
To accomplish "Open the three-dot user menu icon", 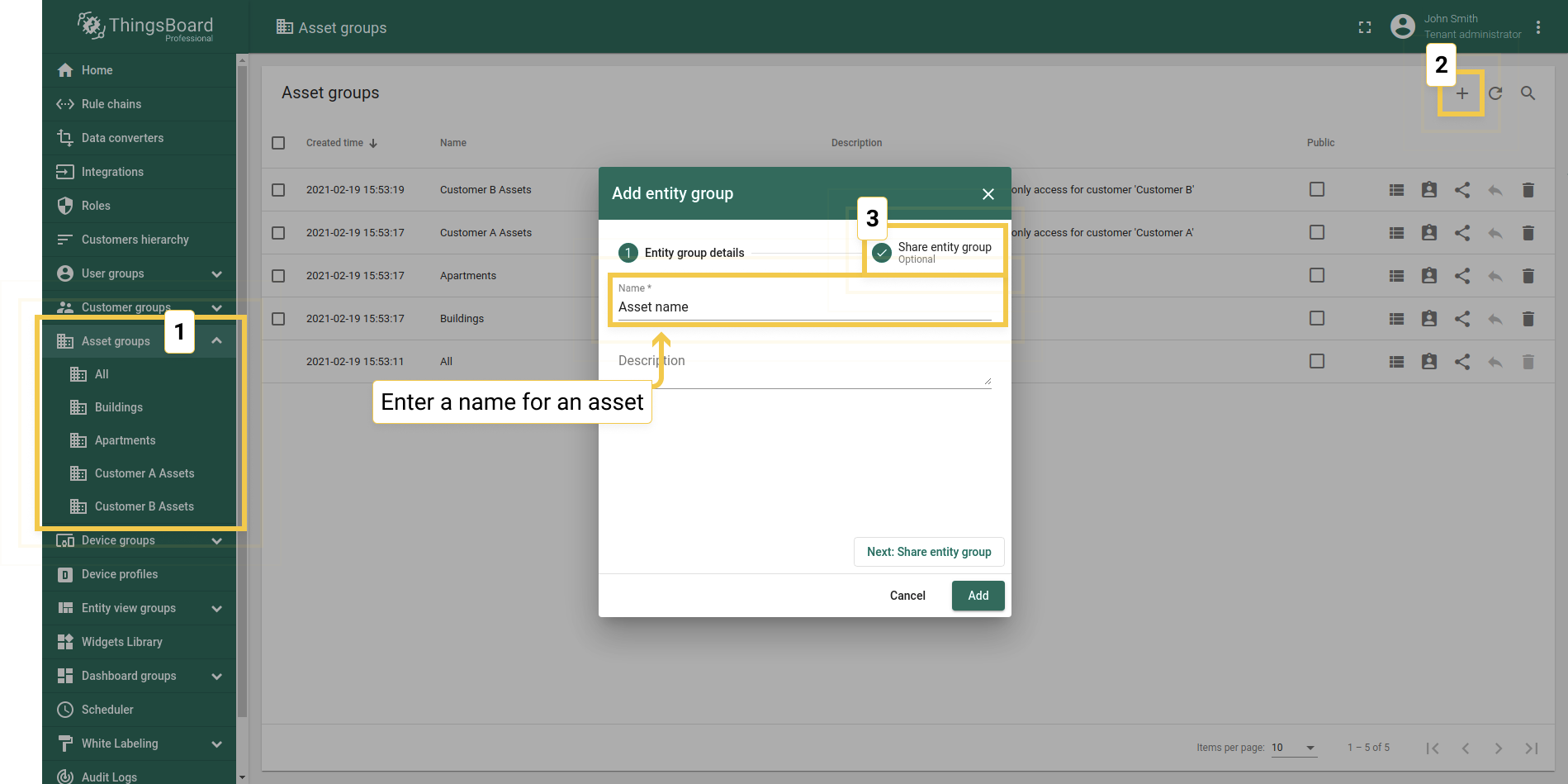I will click(x=1538, y=27).
